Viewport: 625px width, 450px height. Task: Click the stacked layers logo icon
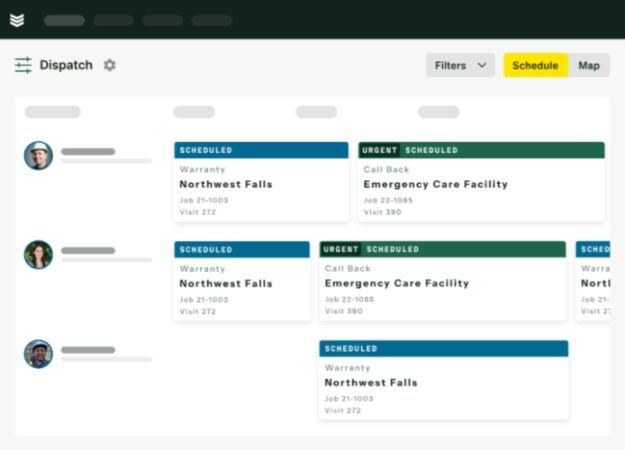coord(17,20)
